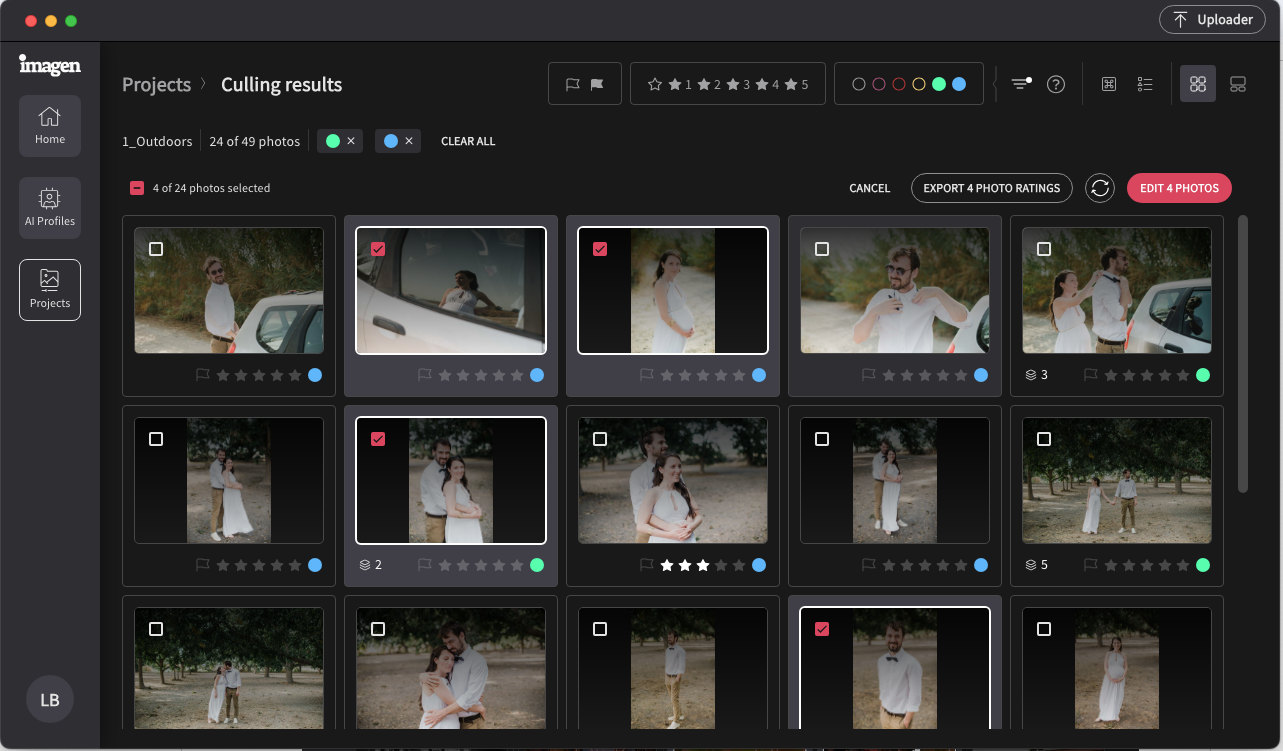The height and width of the screenshot is (751, 1283).
Task: Click the master selection checkbox
Action: pos(136,187)
